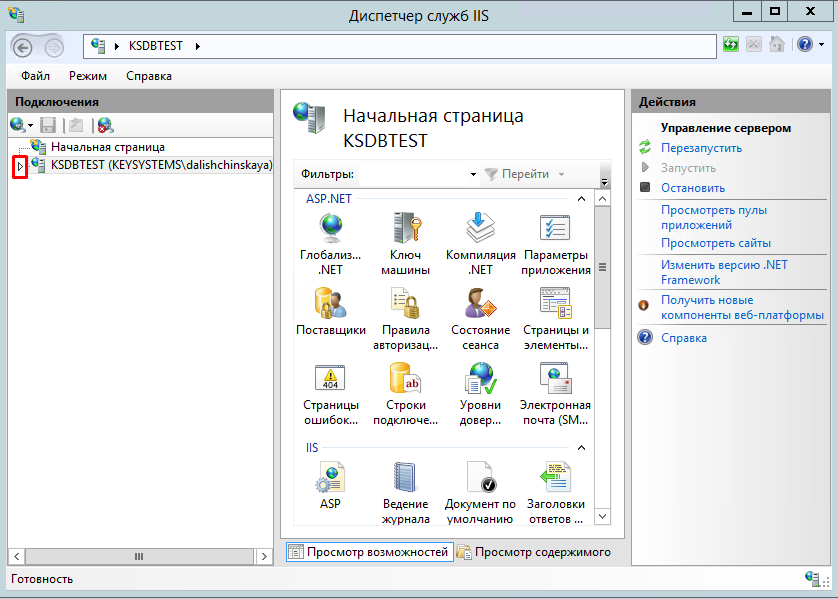The height and width of the screenshot is (599, 838).
Task: Click the Back navigation arrow
Action: pyautogui.click(x=22, y=48)
